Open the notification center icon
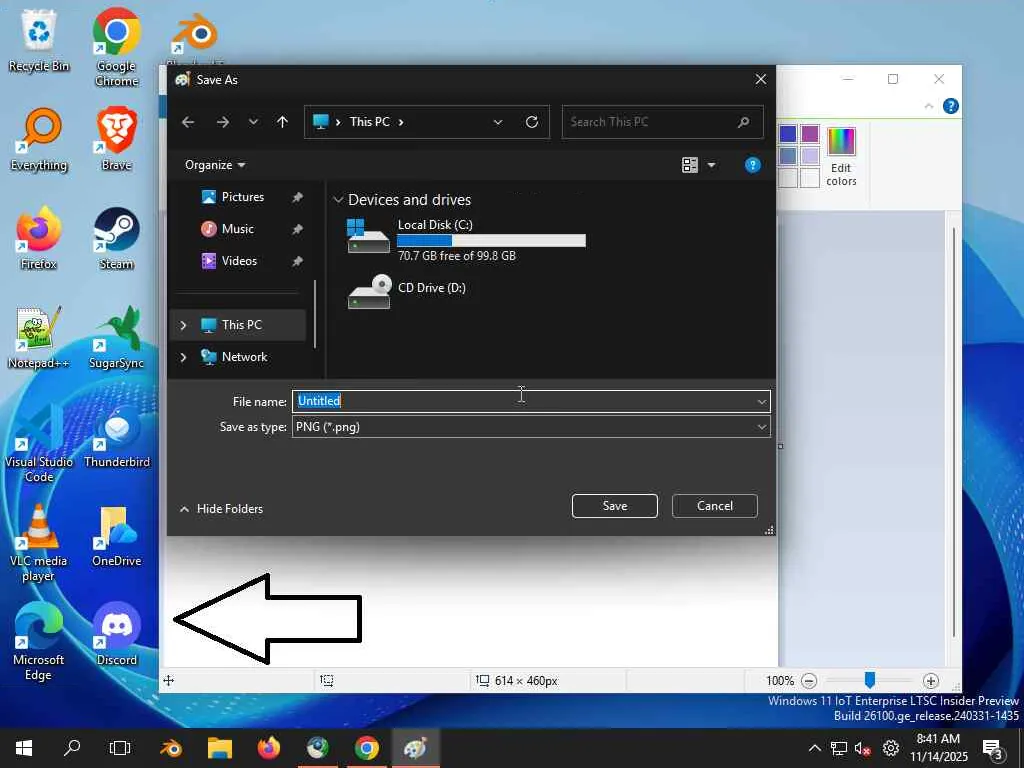The image size is (1024, 768). coord(993,748)
